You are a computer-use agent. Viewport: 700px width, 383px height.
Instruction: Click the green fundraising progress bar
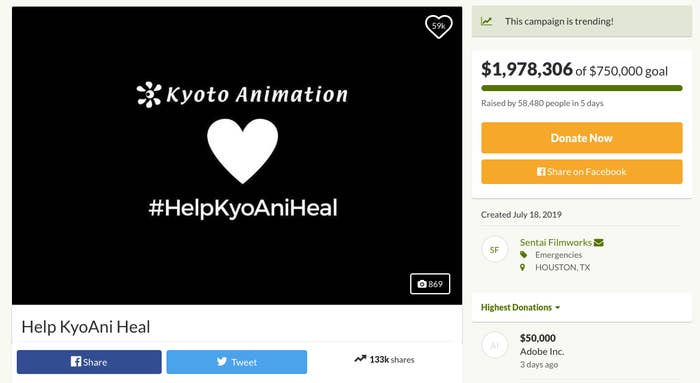tap(582, 88)
